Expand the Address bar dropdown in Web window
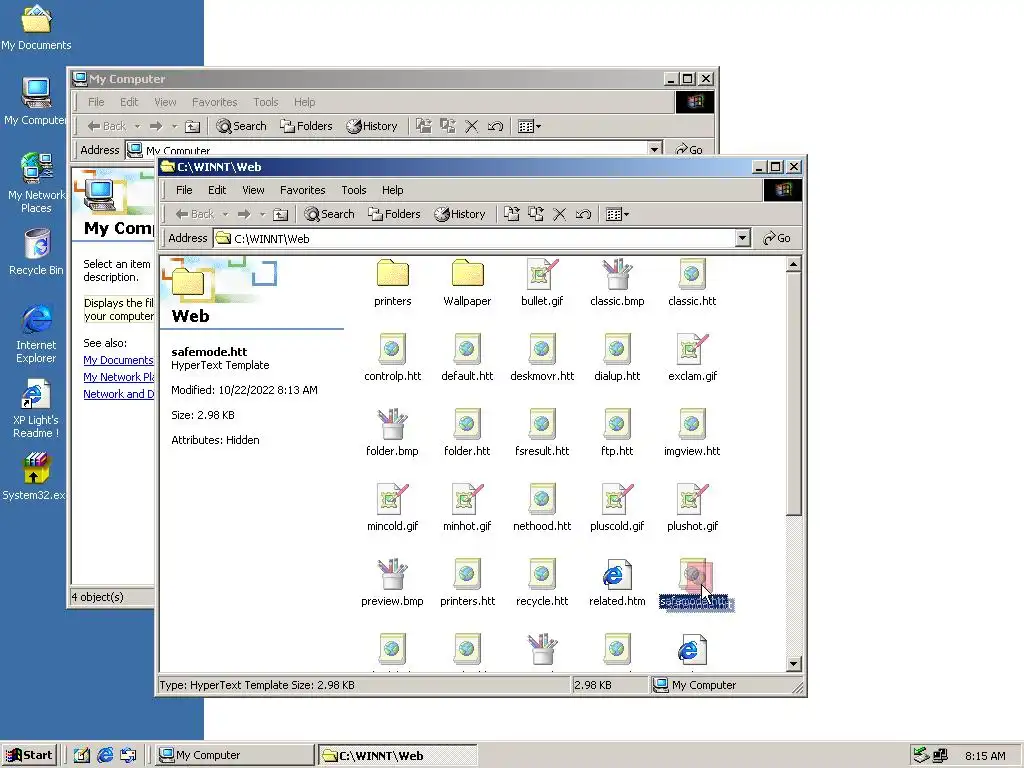The height and width of the screenshot is (768, 1024). (743, 238)
